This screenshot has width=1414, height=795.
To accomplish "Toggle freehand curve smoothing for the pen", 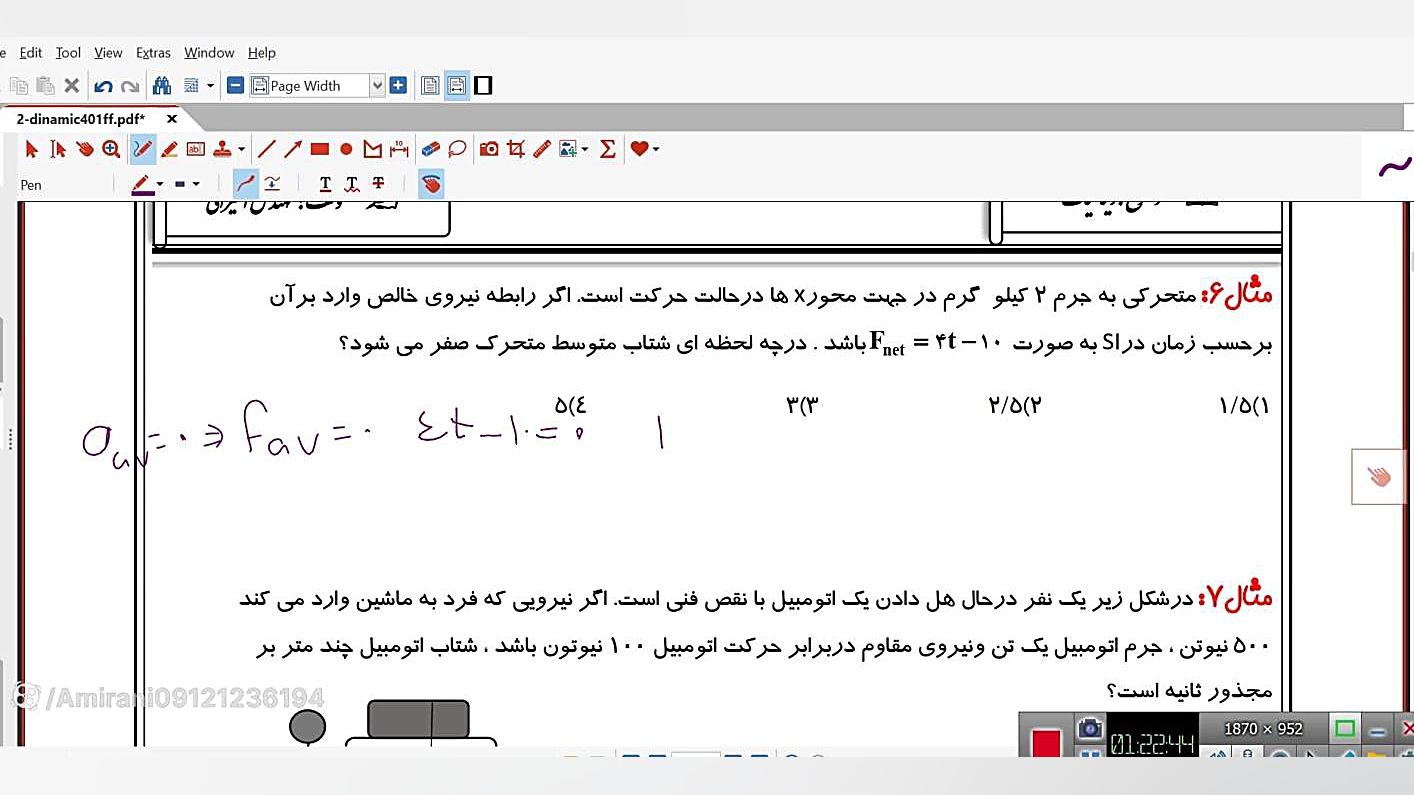I will tap(245, 184).
